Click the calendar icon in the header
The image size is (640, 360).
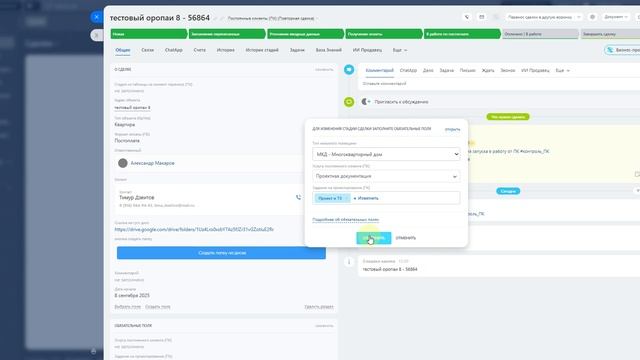pos(482,17)
